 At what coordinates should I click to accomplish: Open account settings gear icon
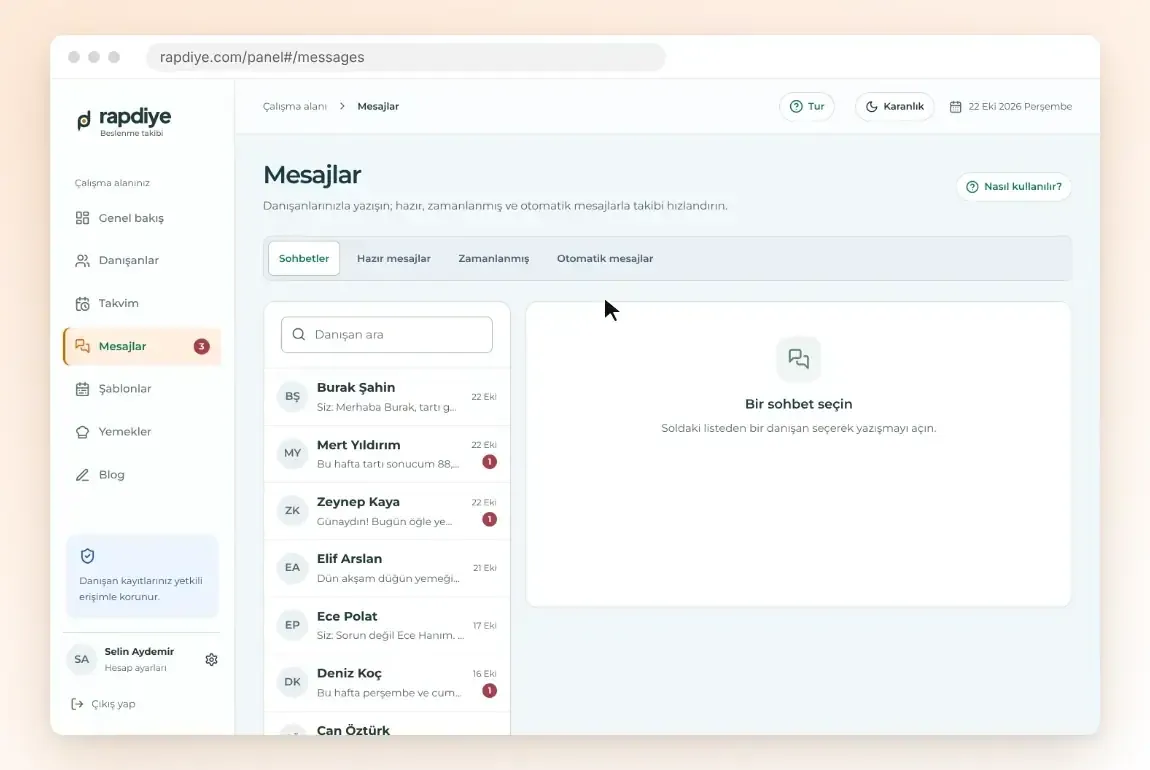(211, 659)
